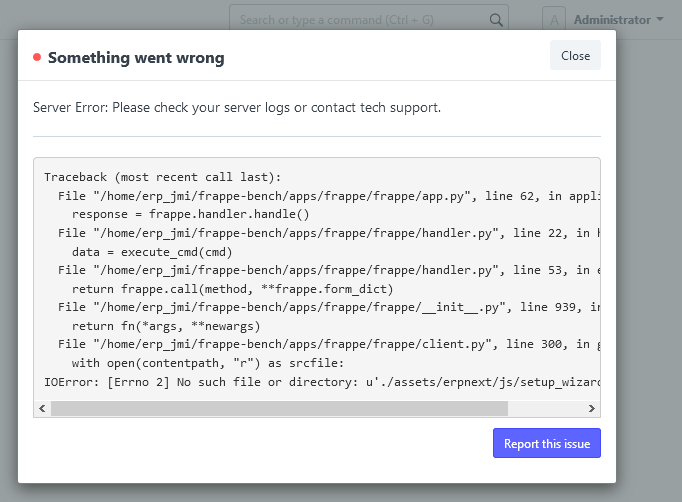682x502 pixels.
Task: Click the "with open(contentpath" code line
Action: click(x=208, y=363)
